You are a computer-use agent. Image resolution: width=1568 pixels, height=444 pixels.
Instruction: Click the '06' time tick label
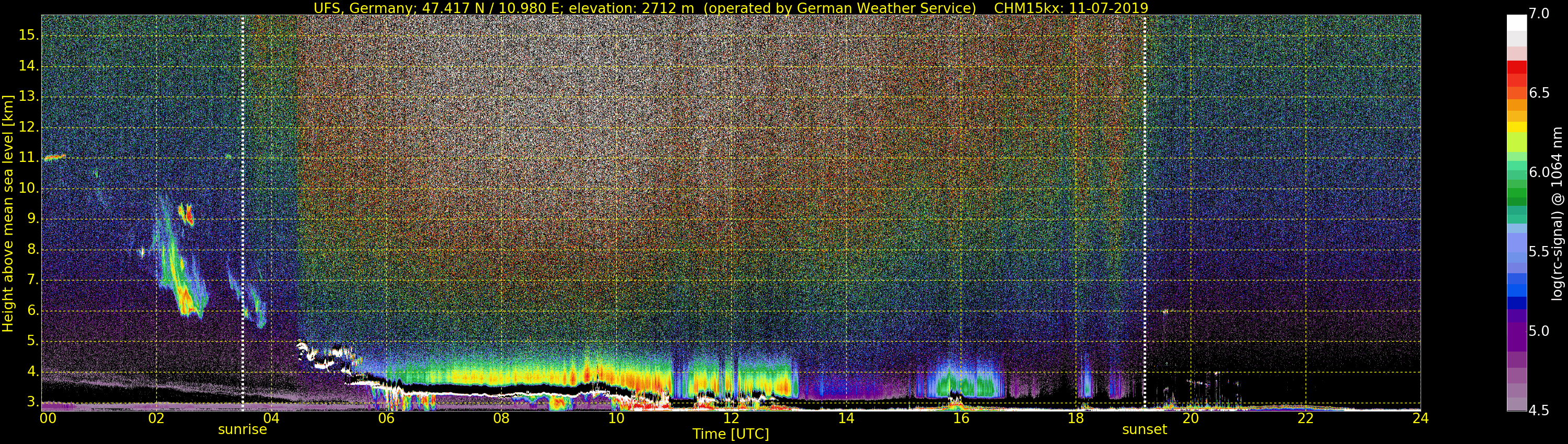pos(386,418)
